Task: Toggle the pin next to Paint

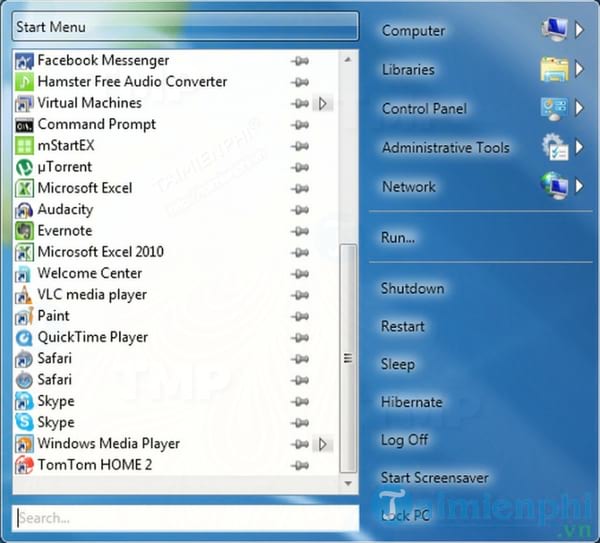Action: point(299,316)
